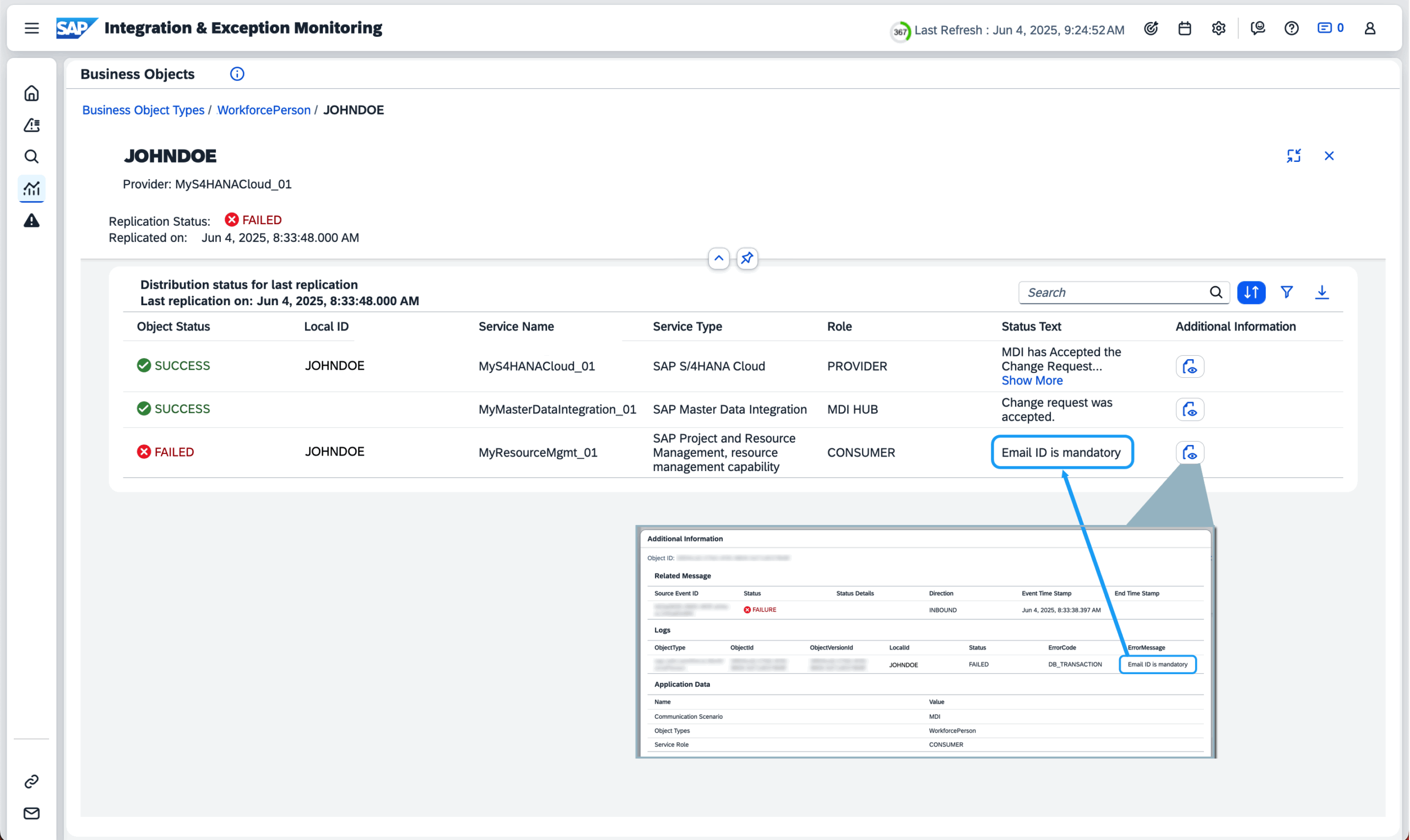Open the search magnifier in sidebar
The width and height of the screenshot is (1410, 840).
(32, 156)
